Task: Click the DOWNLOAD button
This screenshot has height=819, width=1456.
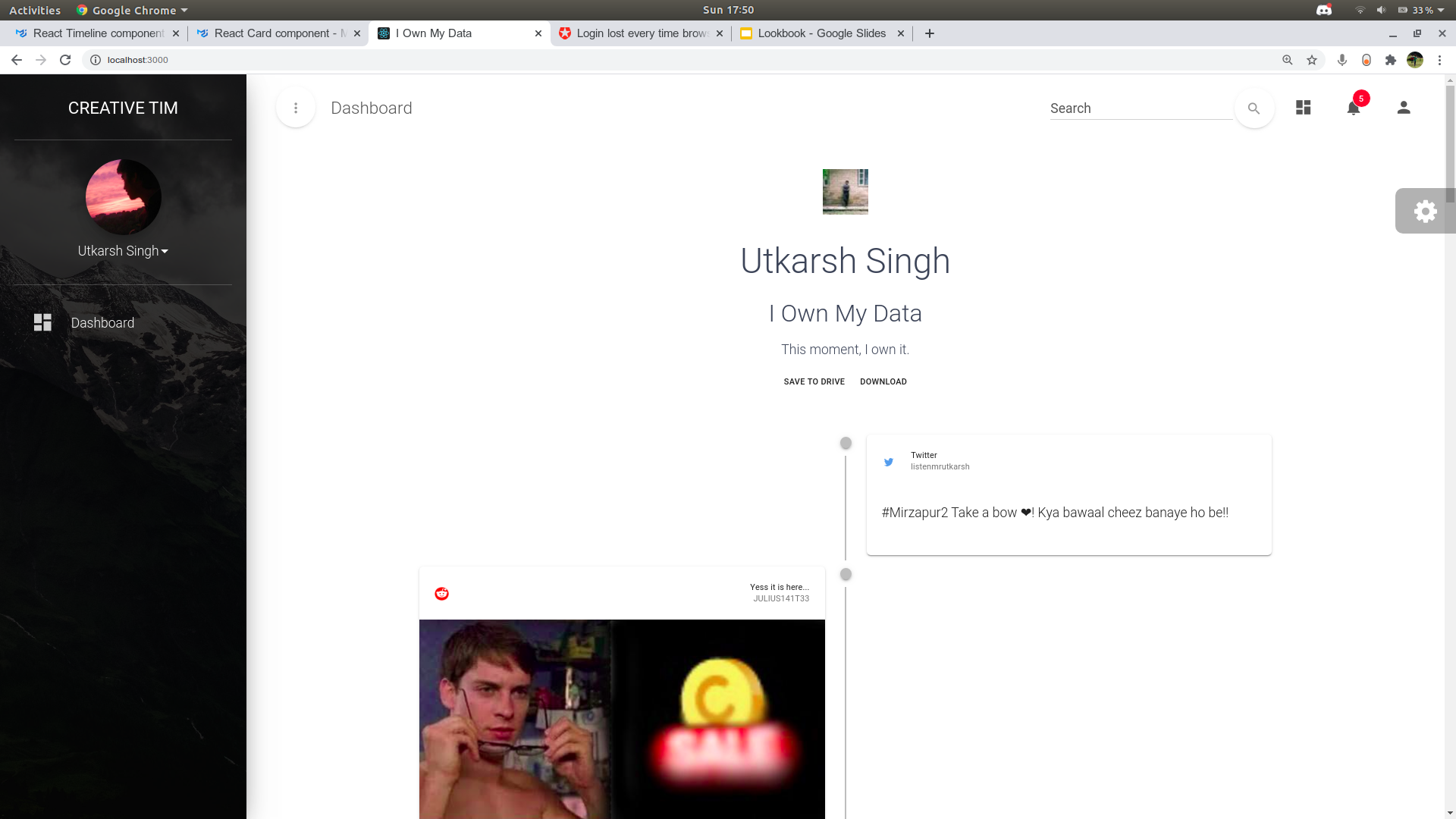Action: [x=883, y=381]
